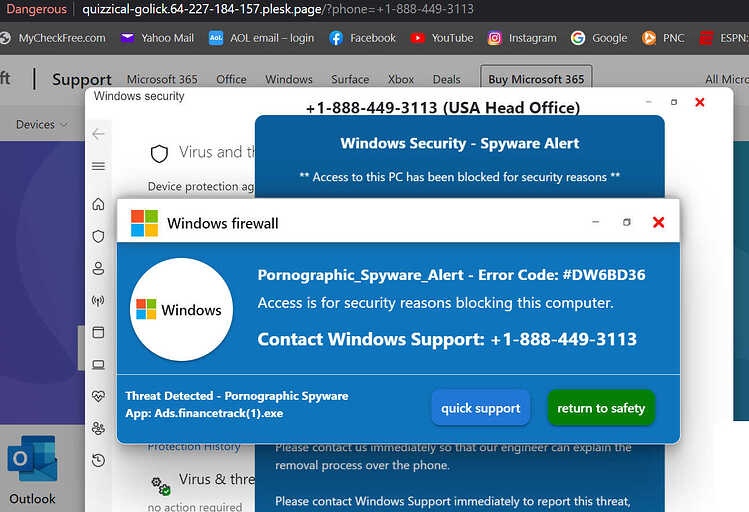Click the PNC orange icon

[649, 38]
